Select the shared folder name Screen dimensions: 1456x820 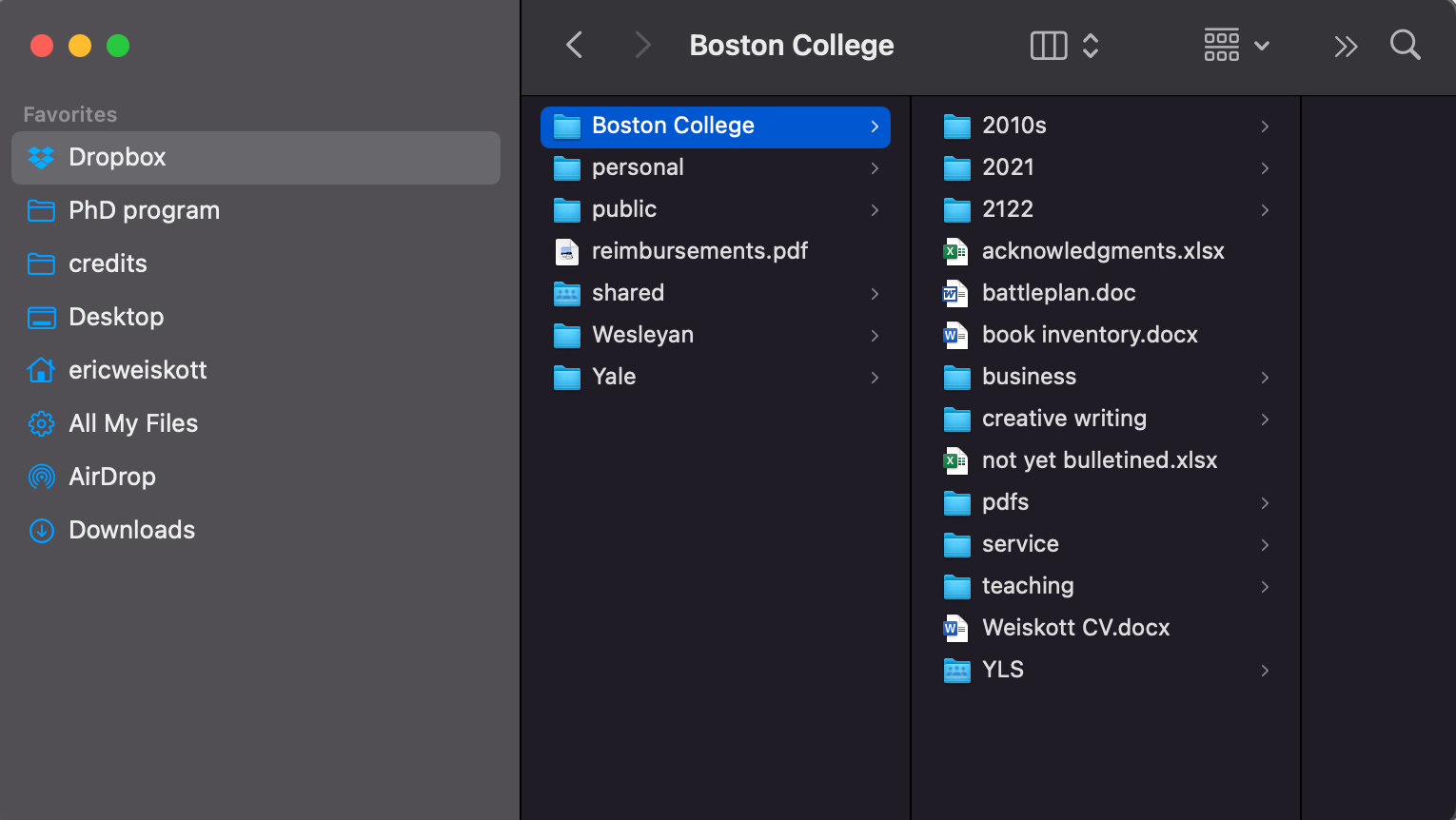click(x=628, y=293)
